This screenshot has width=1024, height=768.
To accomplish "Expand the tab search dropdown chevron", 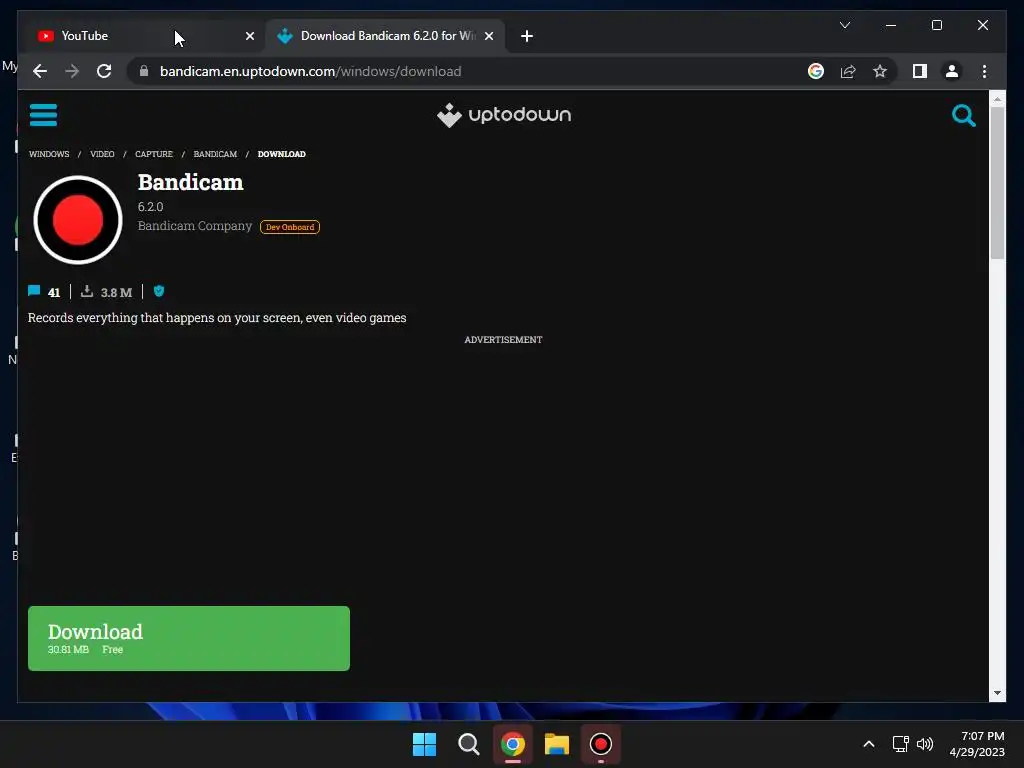I will coord(844,25).
